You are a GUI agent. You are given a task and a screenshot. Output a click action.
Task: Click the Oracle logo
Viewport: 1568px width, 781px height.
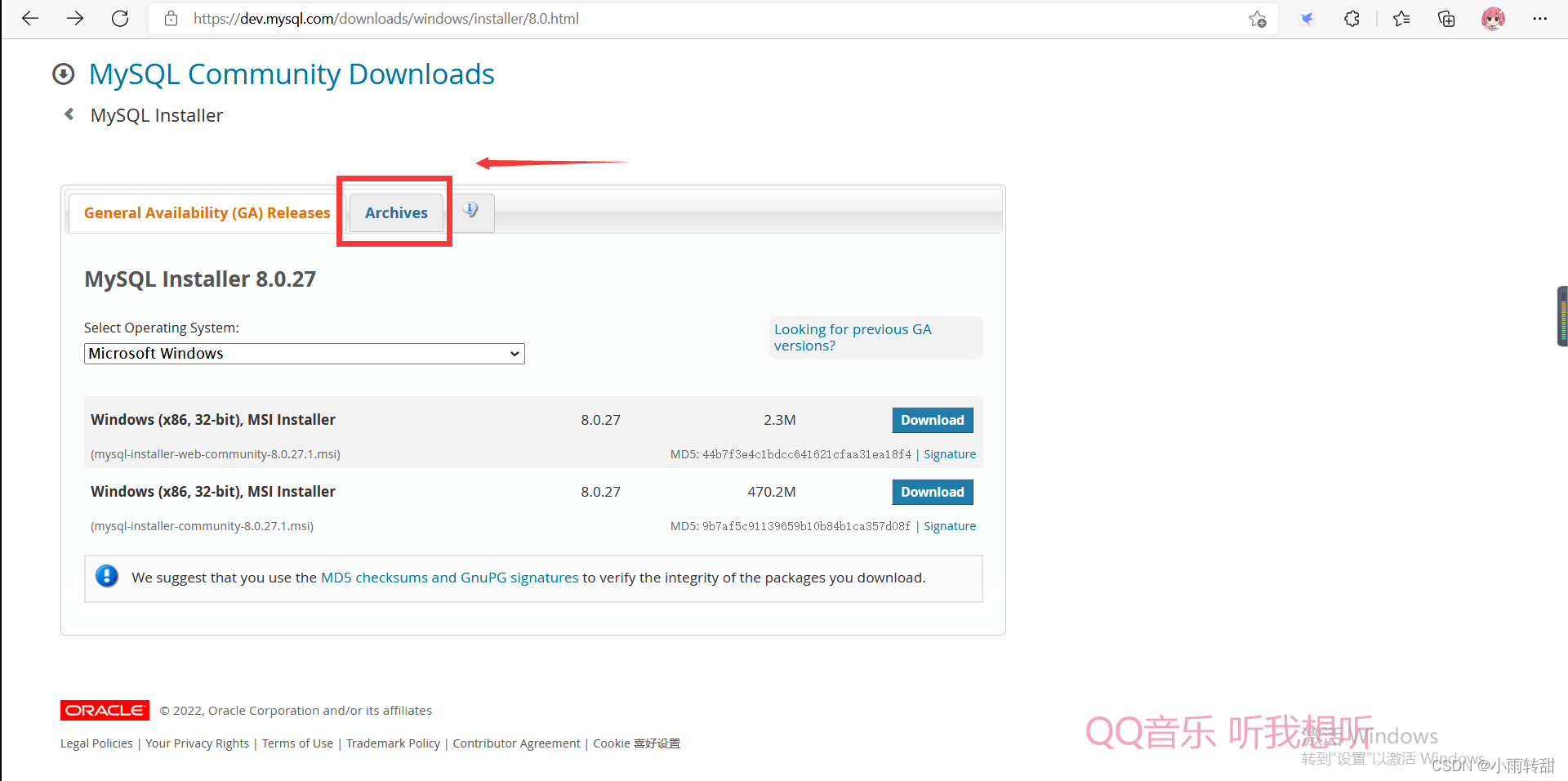(105, 710)
